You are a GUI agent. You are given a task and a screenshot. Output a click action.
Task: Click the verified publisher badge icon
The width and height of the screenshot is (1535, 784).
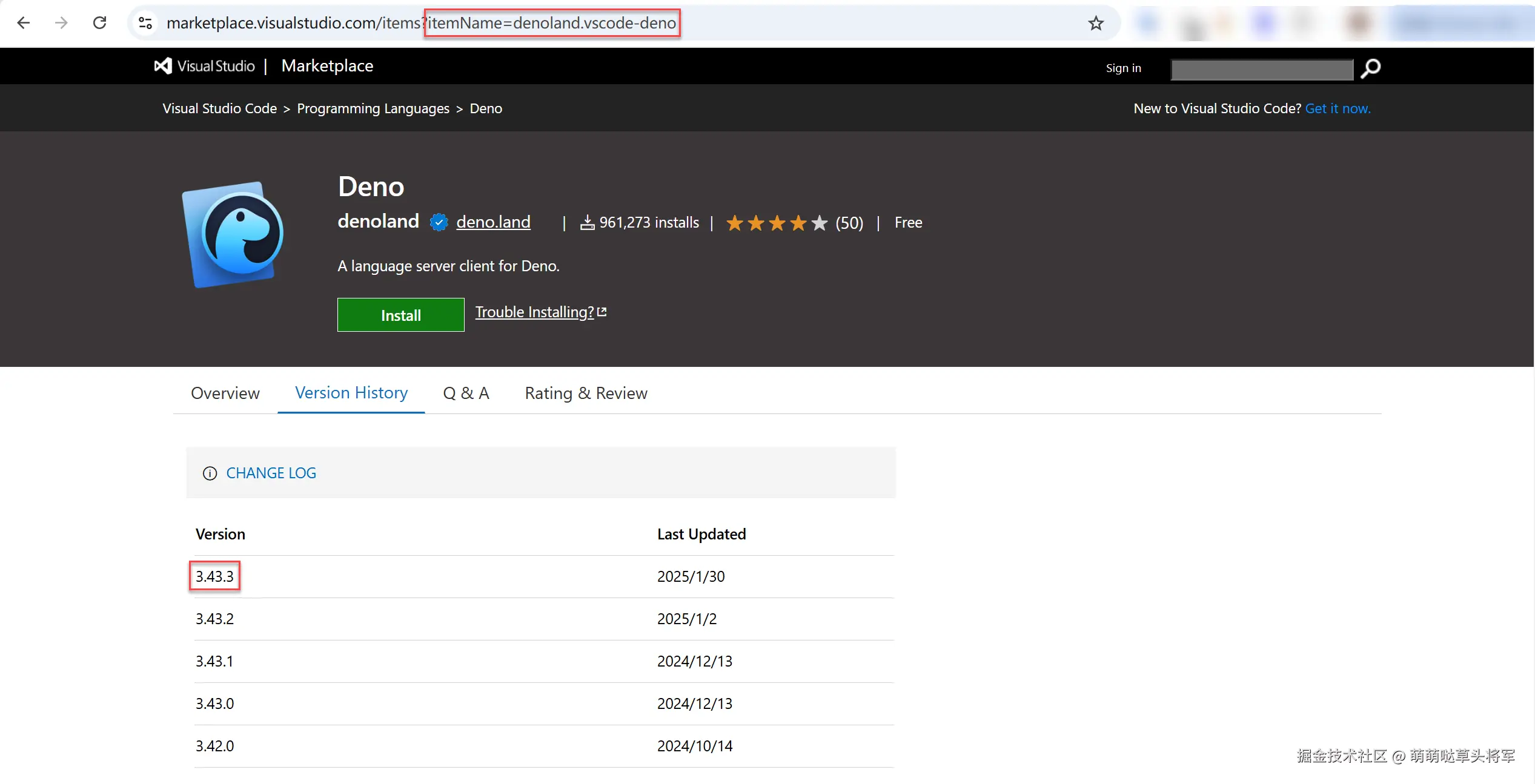439,223
